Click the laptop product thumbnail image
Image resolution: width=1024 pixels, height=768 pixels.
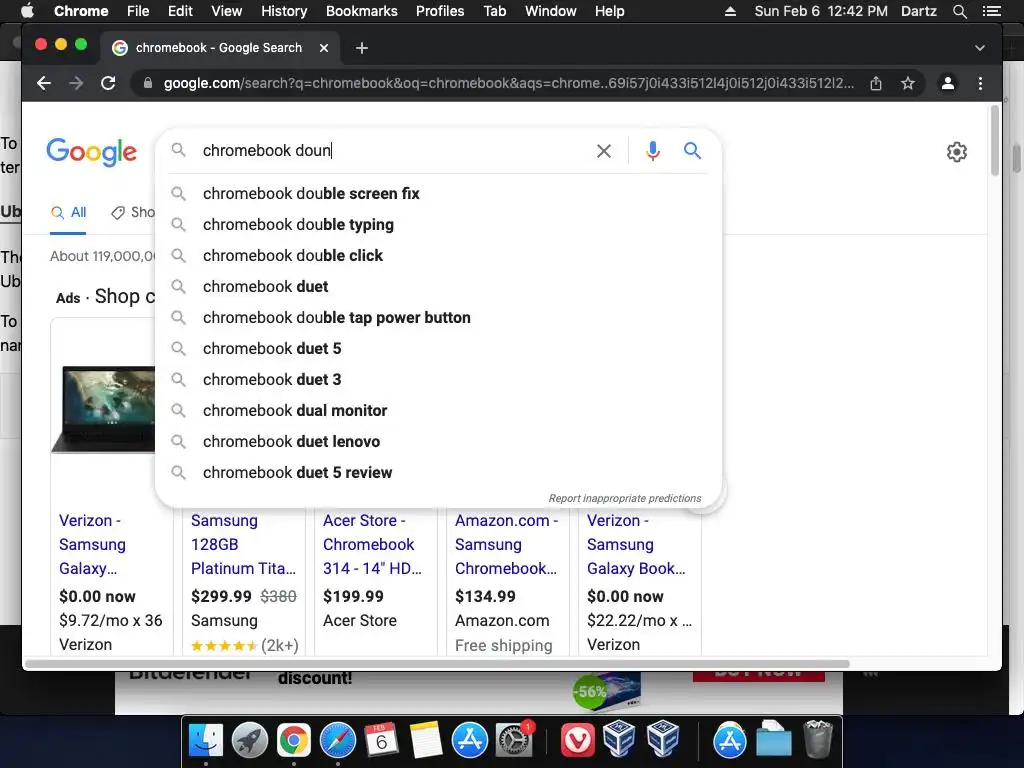click(x=103, y=409)
